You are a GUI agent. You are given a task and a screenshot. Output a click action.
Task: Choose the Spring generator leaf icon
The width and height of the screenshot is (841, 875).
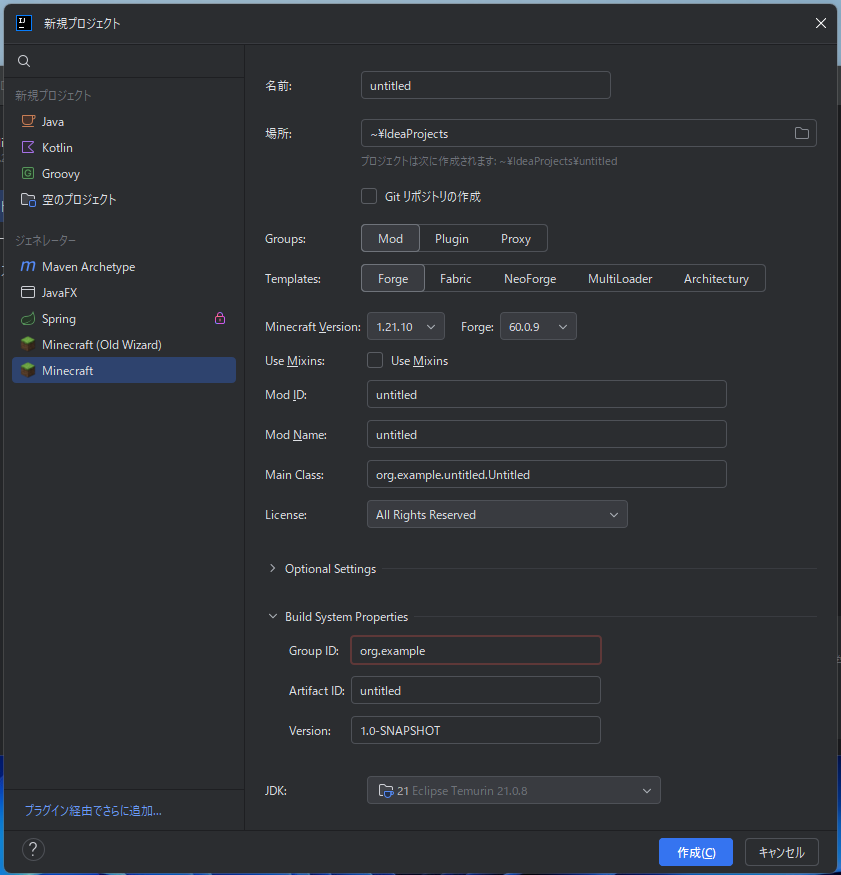(x=28, y=319)
